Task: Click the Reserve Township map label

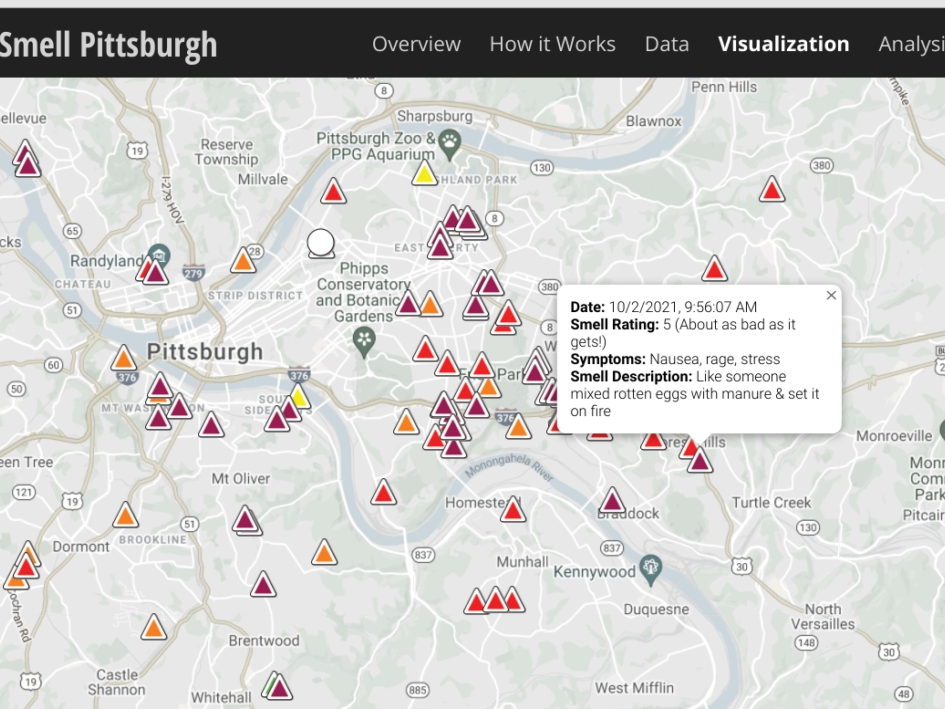Action: coord(227,152)
